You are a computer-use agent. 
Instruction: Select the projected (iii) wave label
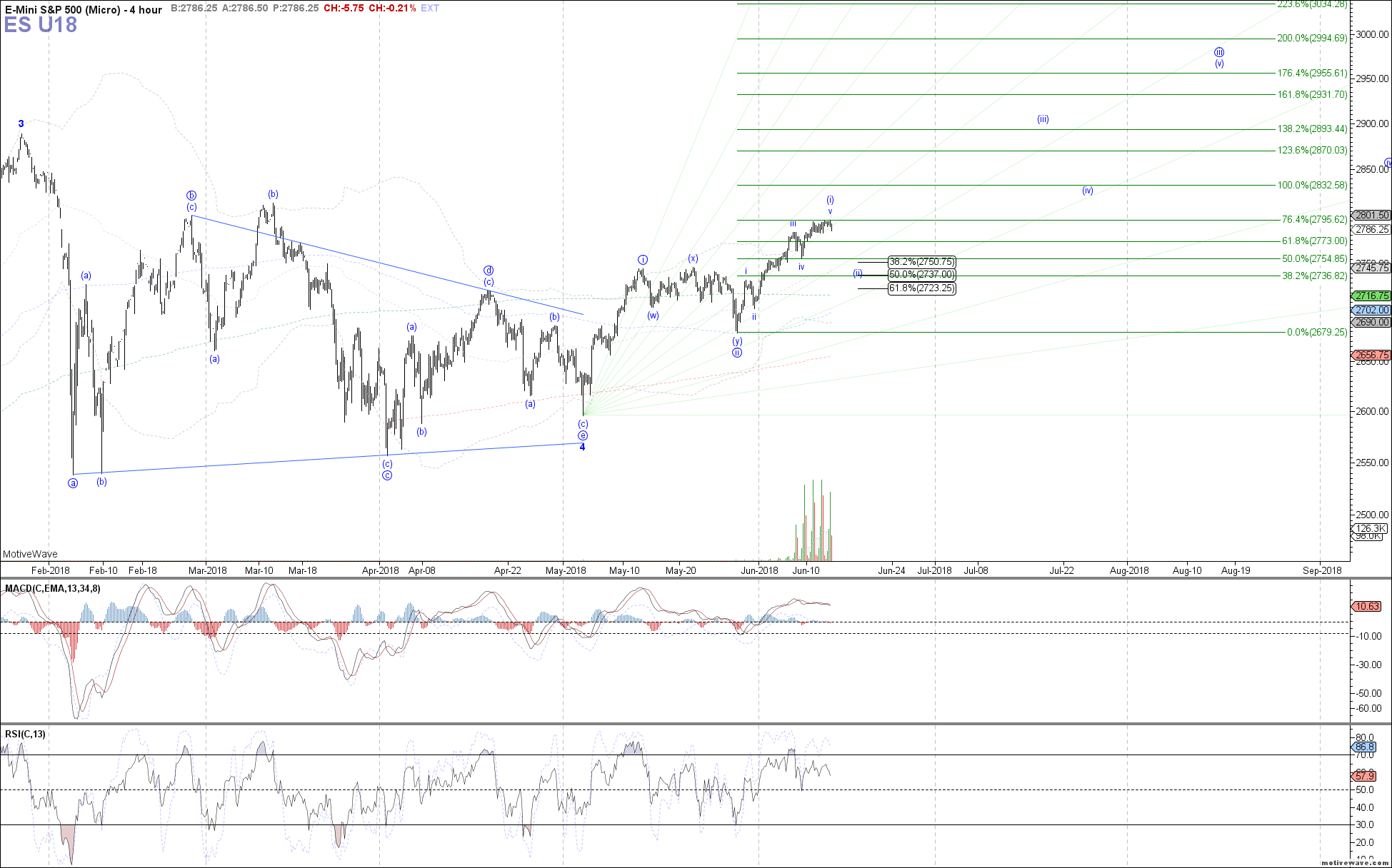[x=1043, y=119]
